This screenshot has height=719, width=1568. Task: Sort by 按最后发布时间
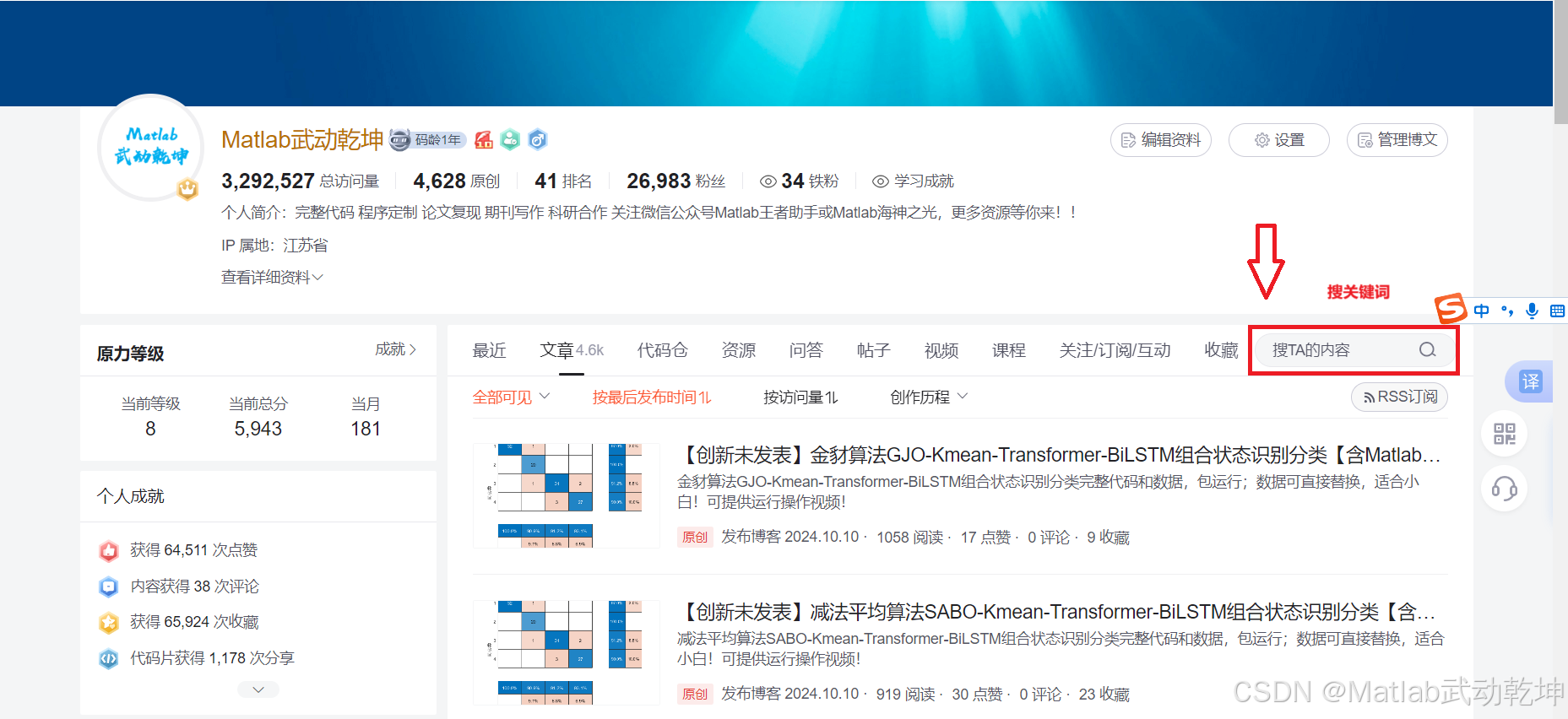click(652, 397)
